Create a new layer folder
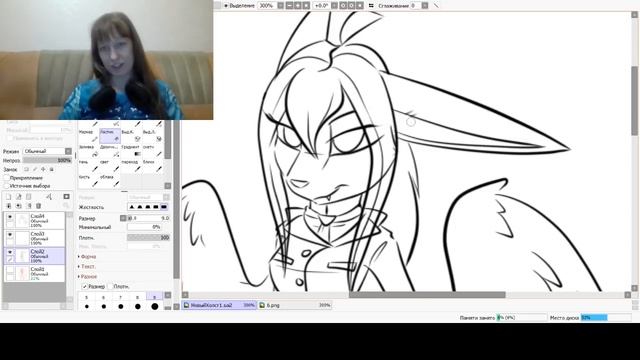The width and height of the screenshot is (640, 360). [29, 197]
